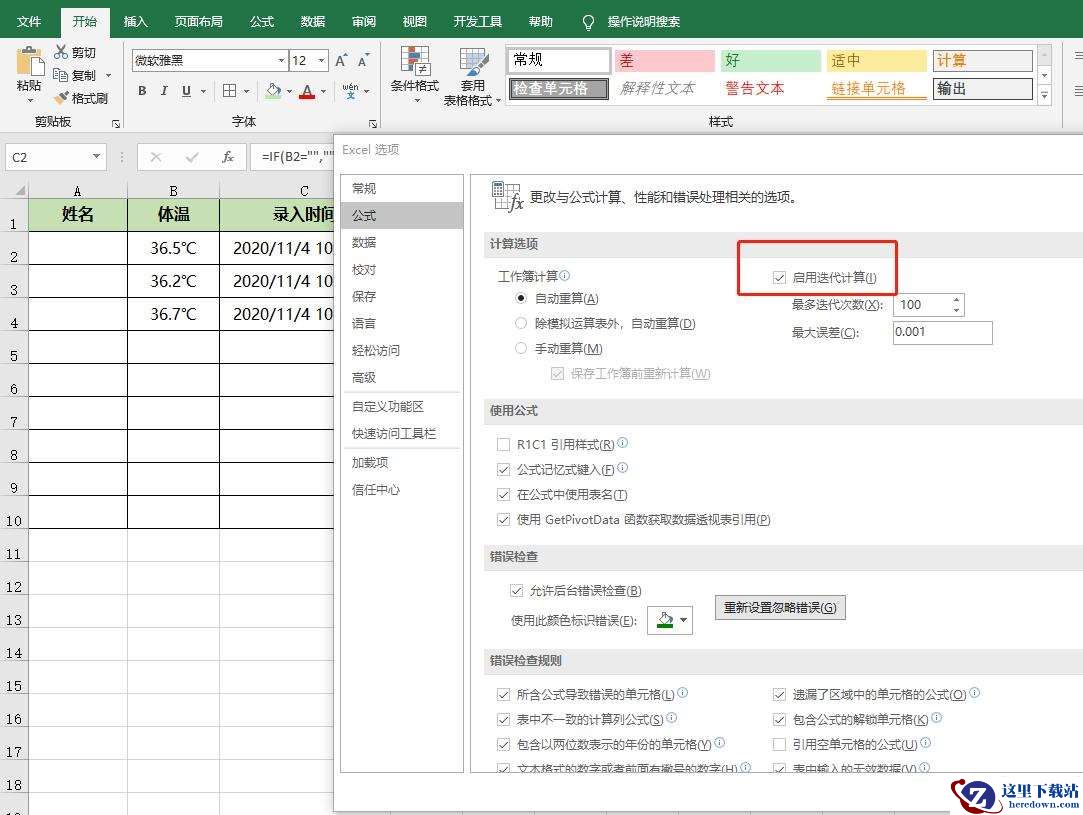1083x815 pixels.
Task: Switch to the 插入 ribbon tab
Action: pos(135,21)
